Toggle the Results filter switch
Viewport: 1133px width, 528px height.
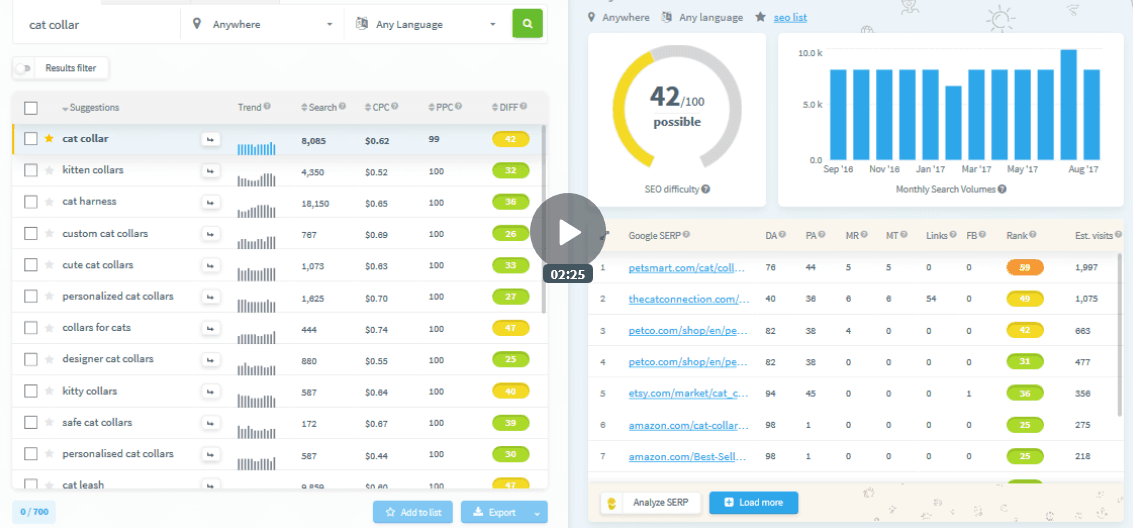[24, 69]
